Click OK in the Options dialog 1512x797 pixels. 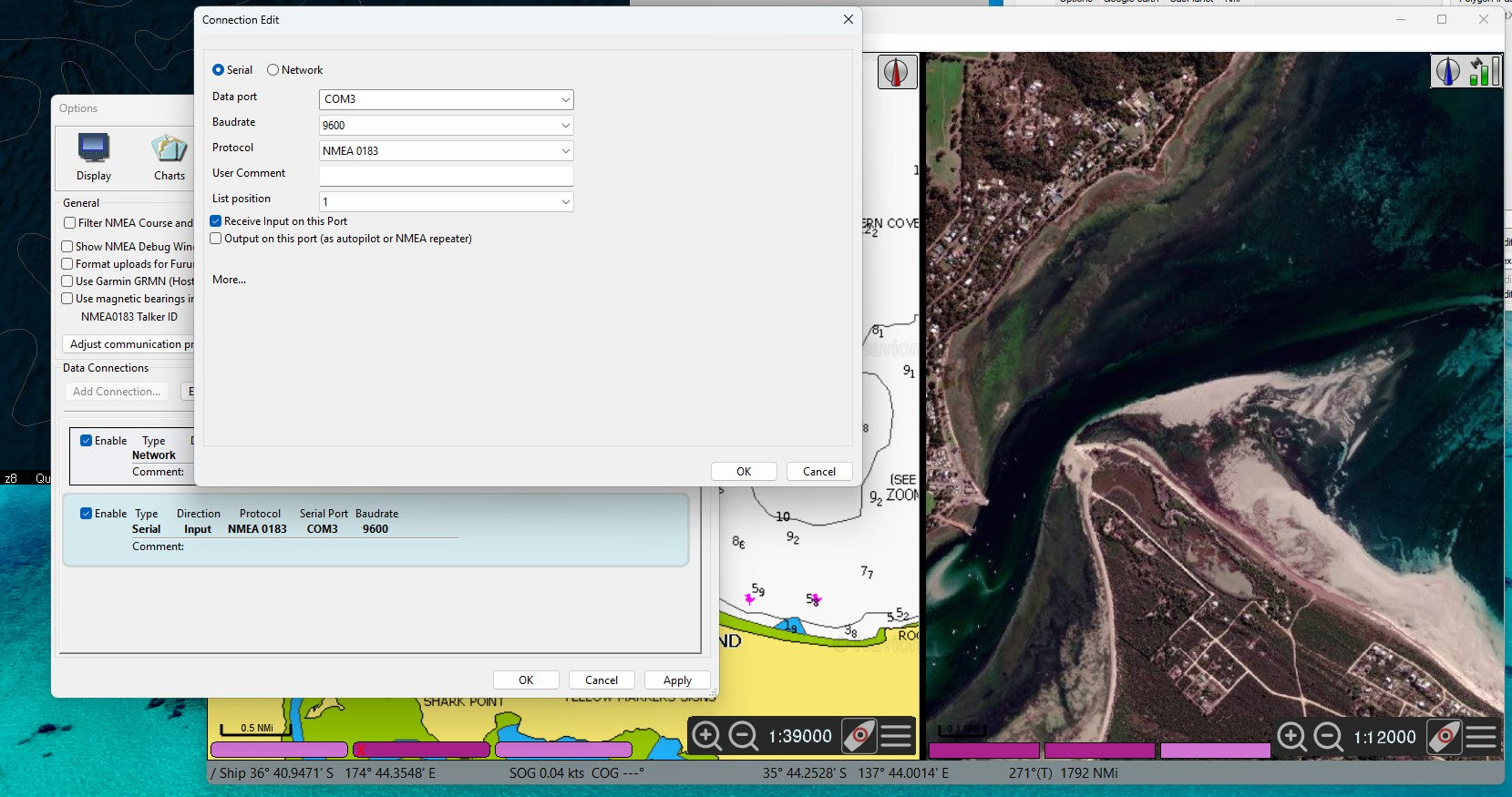pos(526,680)
